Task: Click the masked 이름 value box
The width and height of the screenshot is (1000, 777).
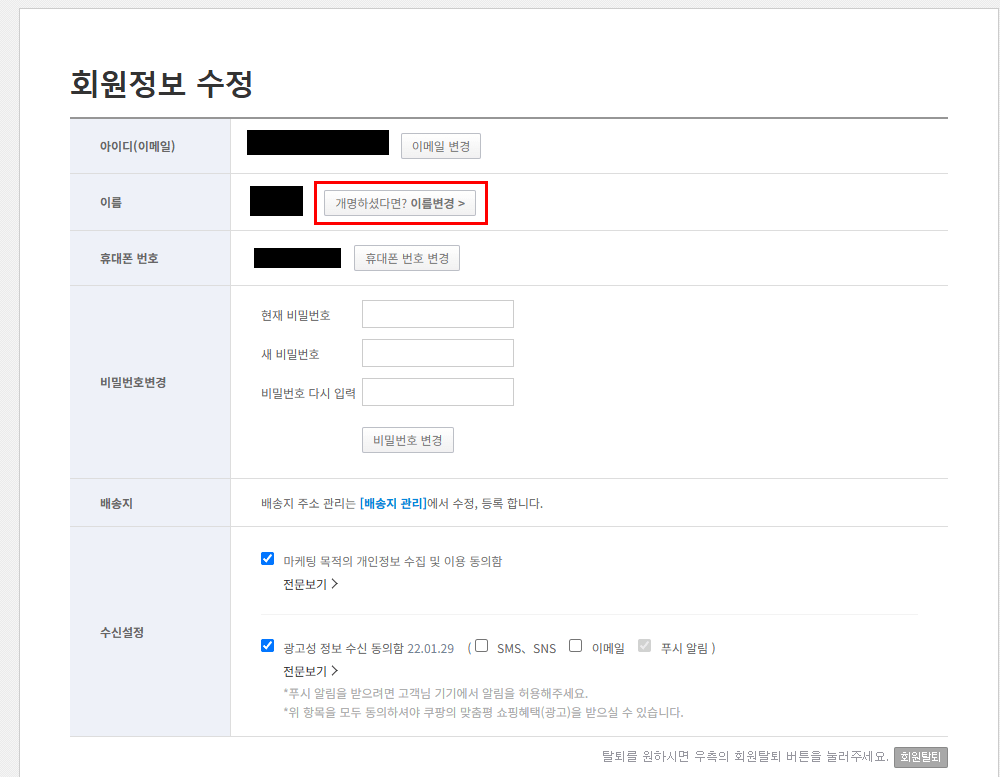Action: pos(275,201)
